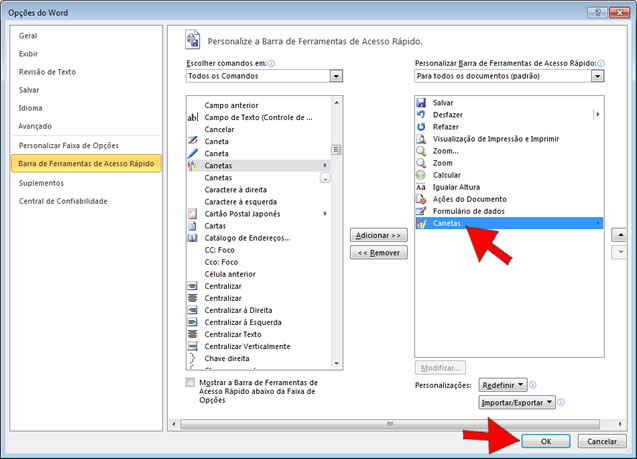637x459 pixels.
Task: Click the ab| Campo de Texto icon
Action: click(193, 117)
